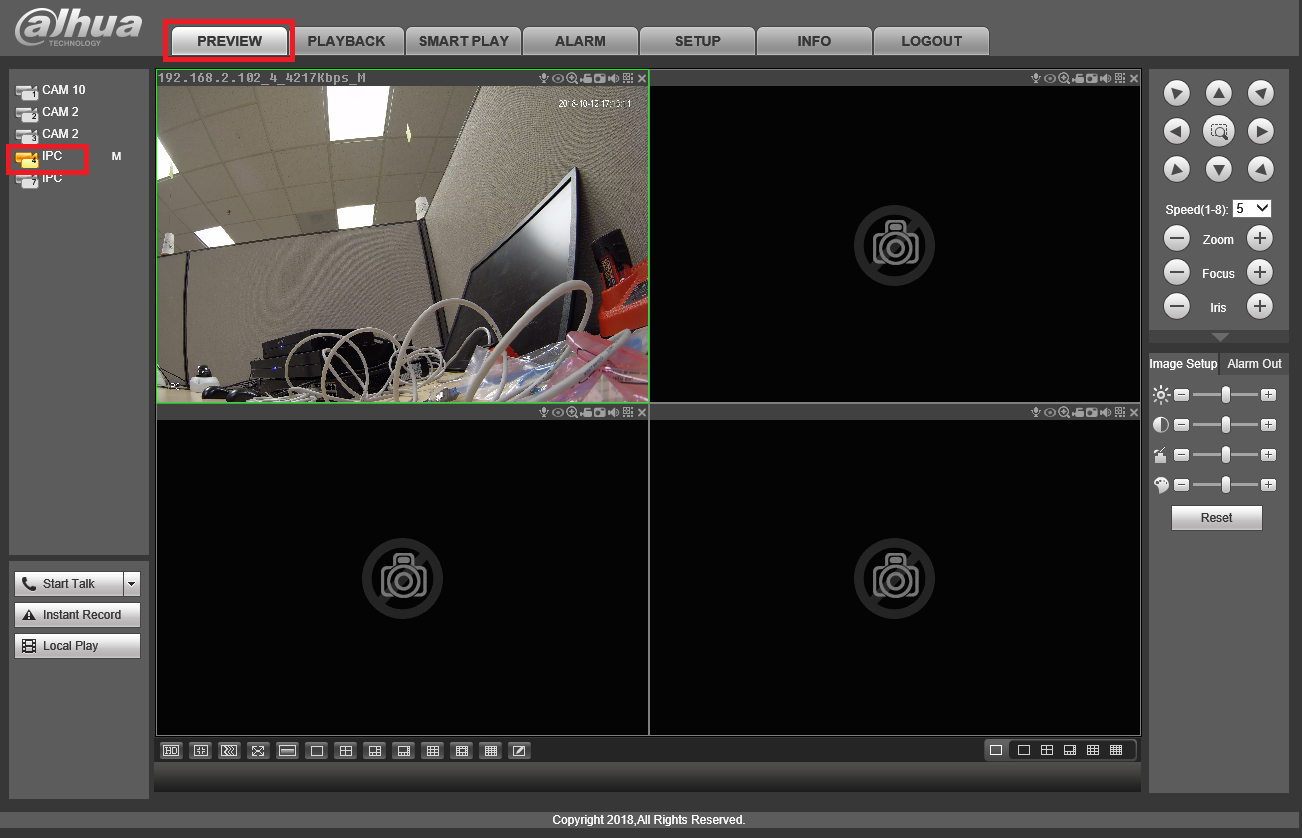Increase Zoom with the plus button
This screenshot has height=838, width=1302.
coord(1260,239)
